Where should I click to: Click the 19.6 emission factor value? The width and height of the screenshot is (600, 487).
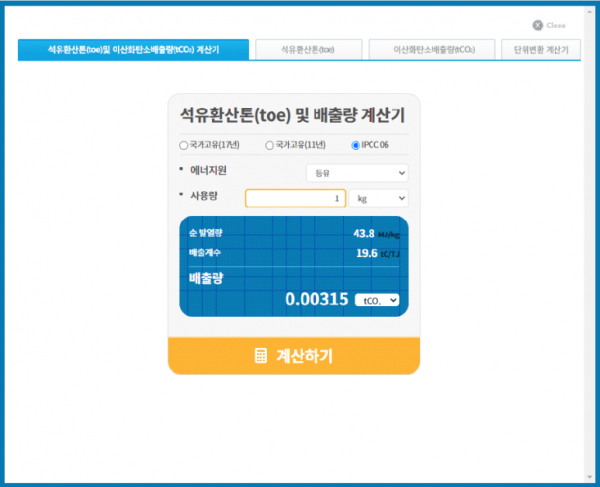point(365,253)
